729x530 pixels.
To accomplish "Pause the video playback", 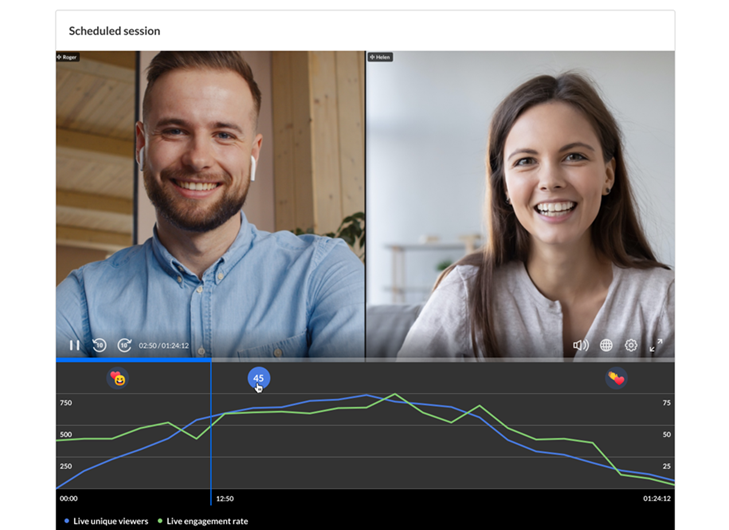I will [x=74, y=345].
